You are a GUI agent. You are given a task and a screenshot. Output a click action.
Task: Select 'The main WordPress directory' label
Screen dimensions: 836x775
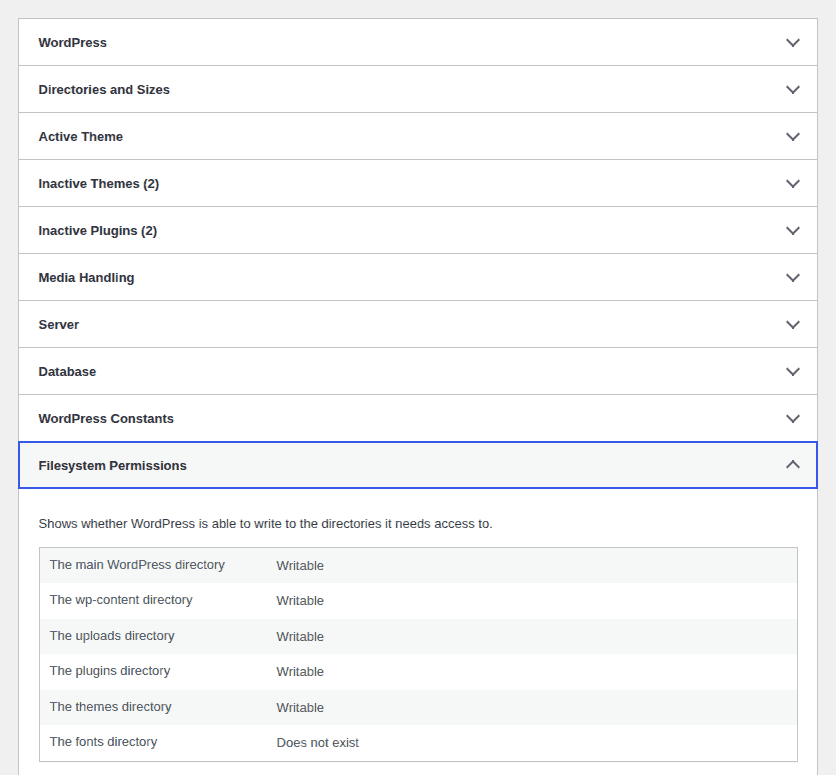[x=137, y=565]
